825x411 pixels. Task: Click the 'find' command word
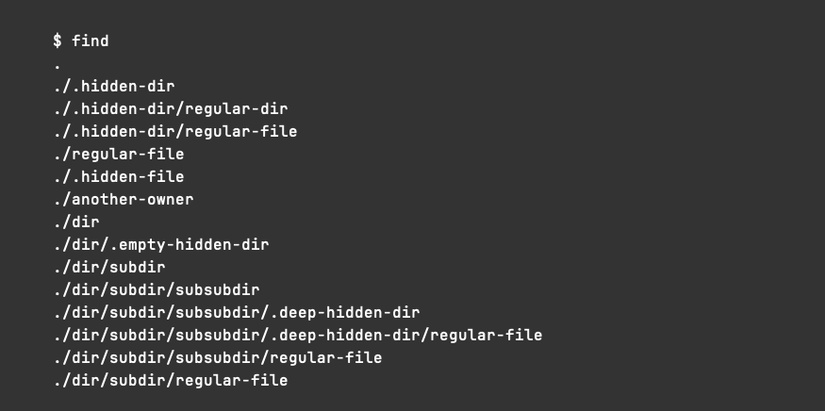point(90,41)
